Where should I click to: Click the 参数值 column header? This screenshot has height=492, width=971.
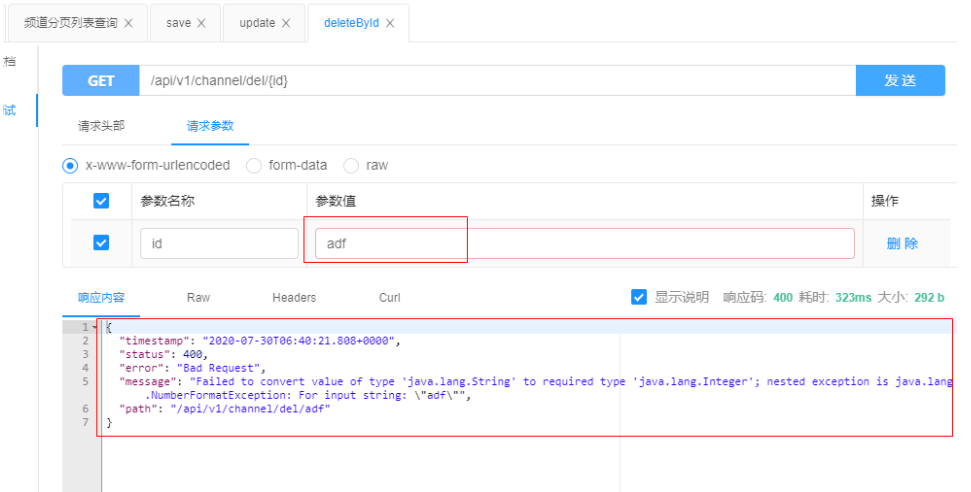(x=336, y=201)
